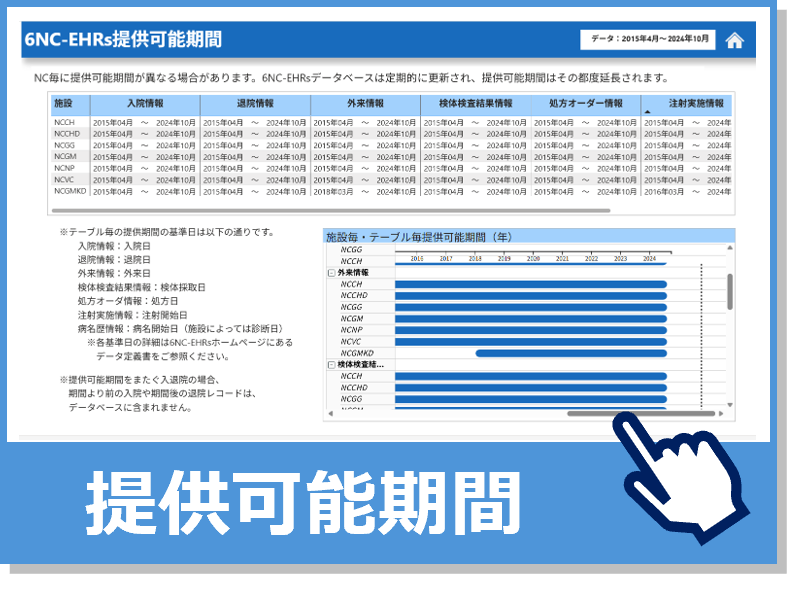The height and width of the screenshot is (591, 789).
Task: Click the chart's vertical scrollbar thumb
Action: click(x=729, y=289)
